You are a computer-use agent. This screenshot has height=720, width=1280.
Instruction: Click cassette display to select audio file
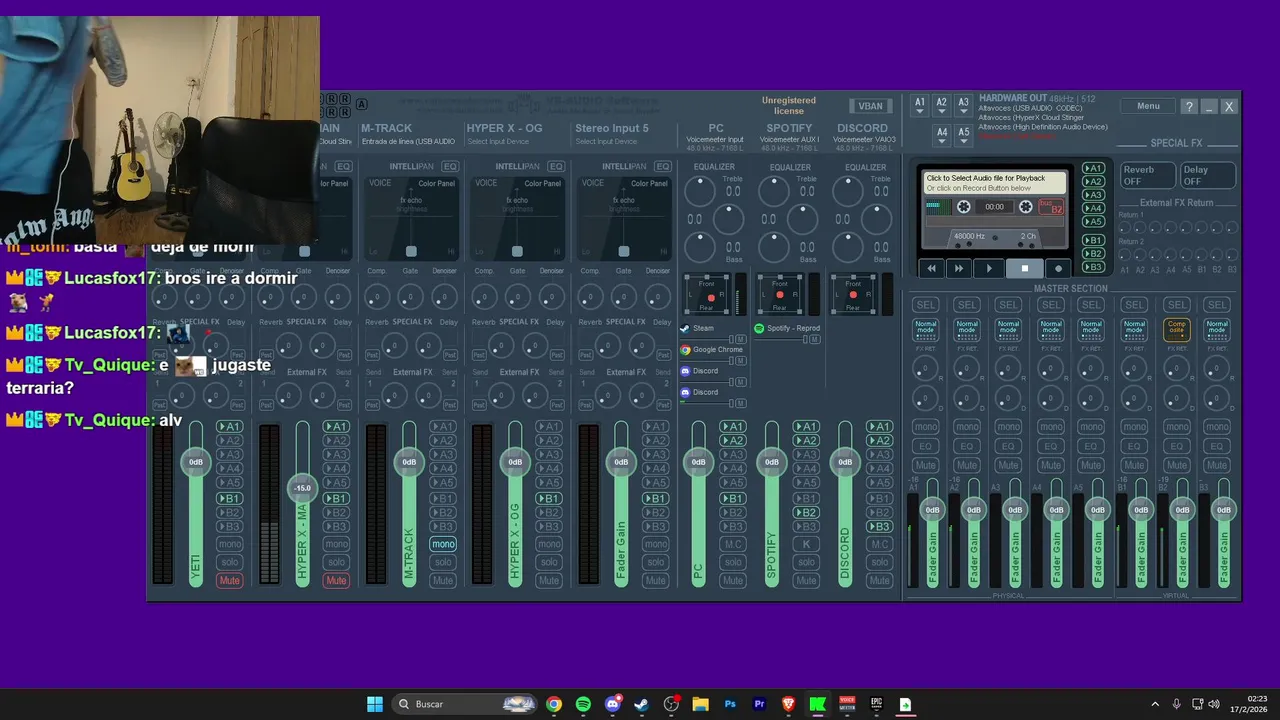994,183
